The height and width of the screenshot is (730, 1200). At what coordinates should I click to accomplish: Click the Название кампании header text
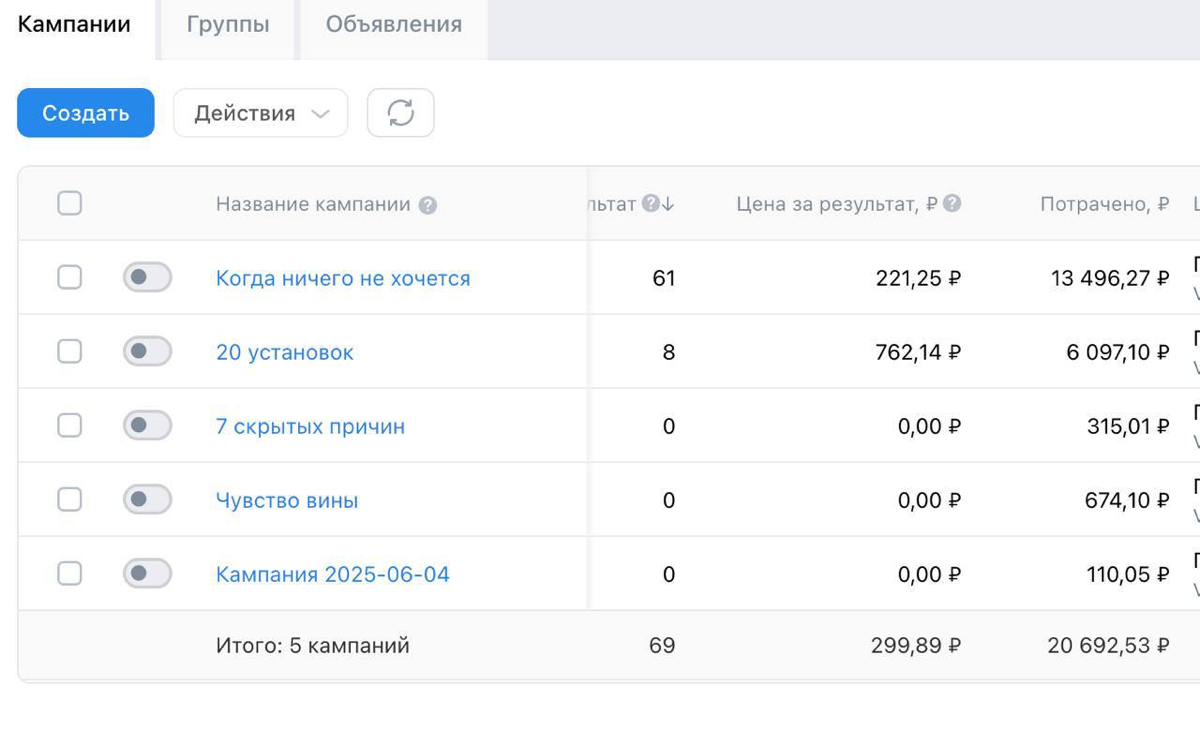(x=313, y=204)
